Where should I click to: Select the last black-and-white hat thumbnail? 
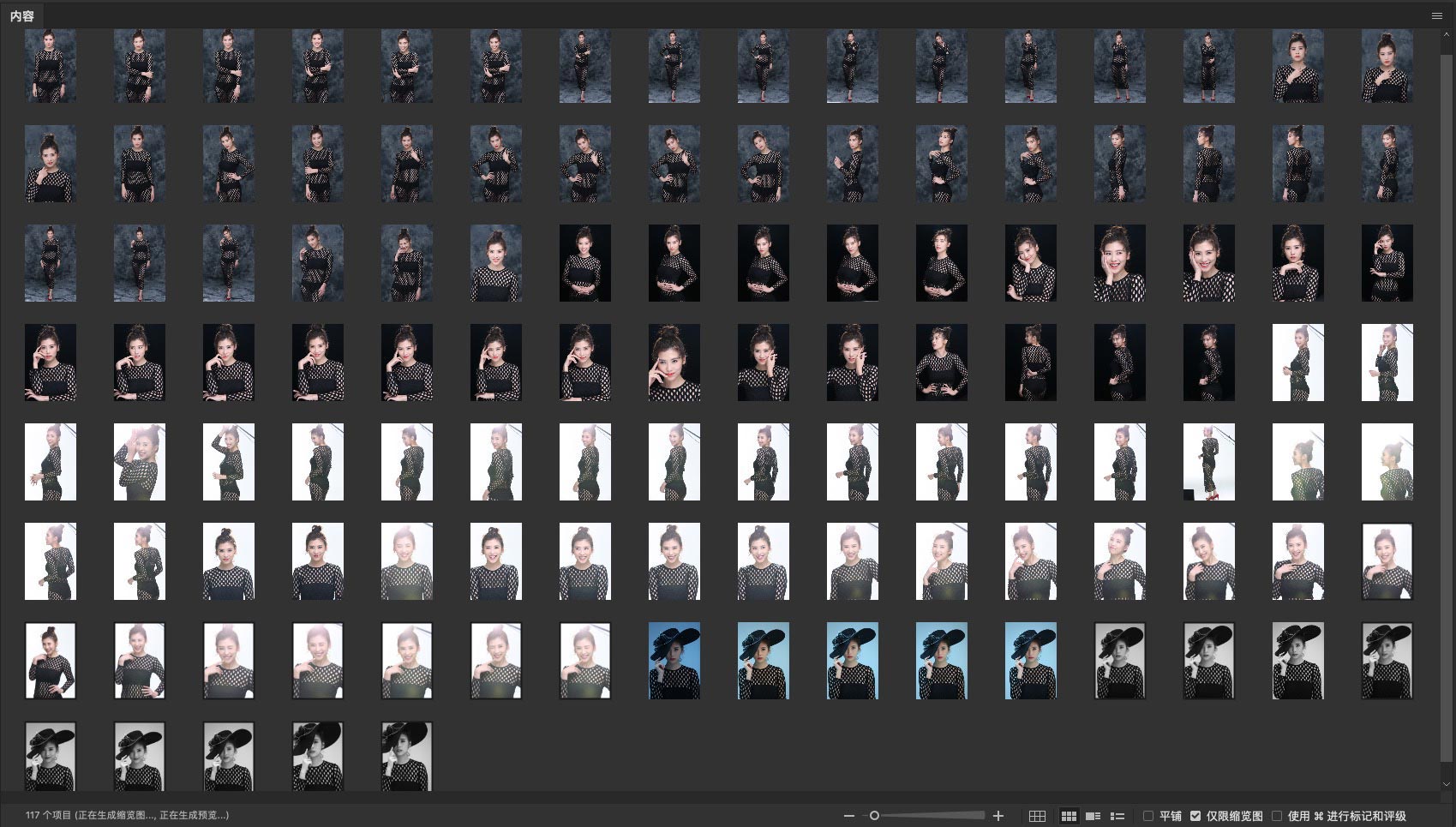(407, 757)
